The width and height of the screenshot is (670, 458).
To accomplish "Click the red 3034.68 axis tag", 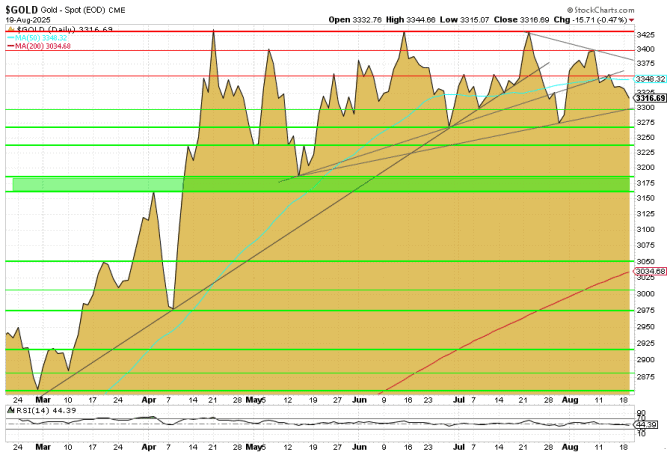I will click(649, 272).
